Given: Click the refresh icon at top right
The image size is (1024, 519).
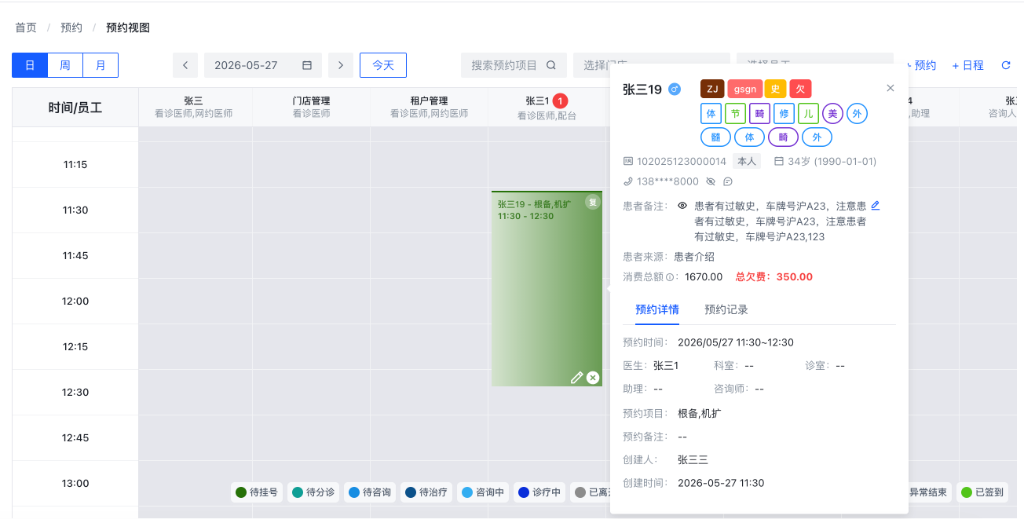Looking at the screenshot, I should [x=1006, y=65].
